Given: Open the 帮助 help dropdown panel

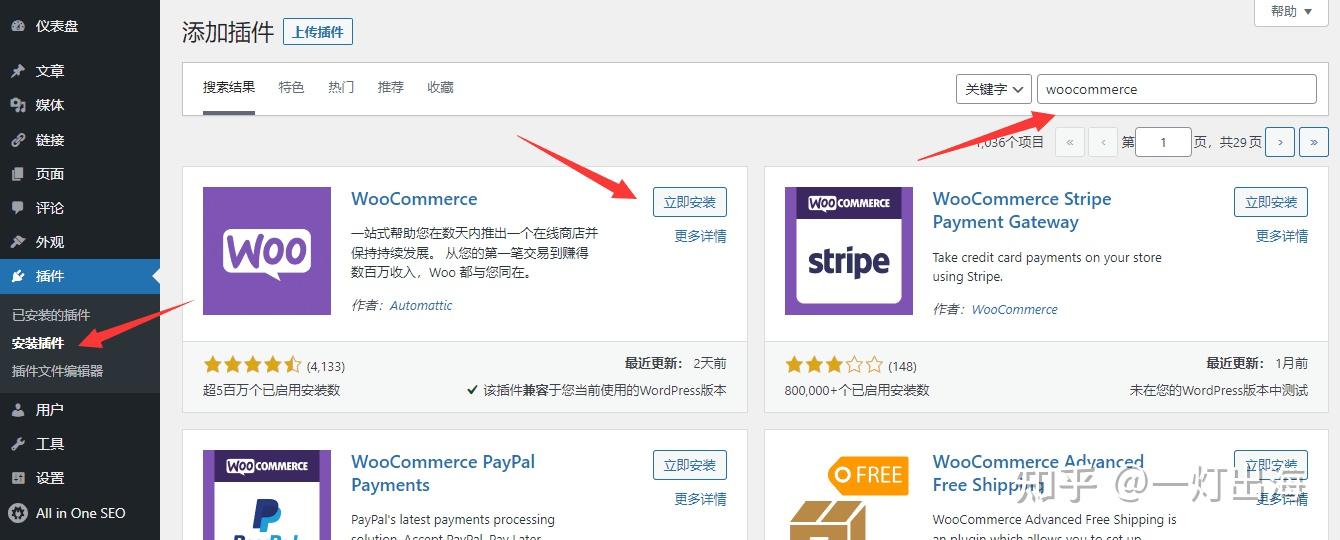Looking at the screenshot, I should (1295, 12).
